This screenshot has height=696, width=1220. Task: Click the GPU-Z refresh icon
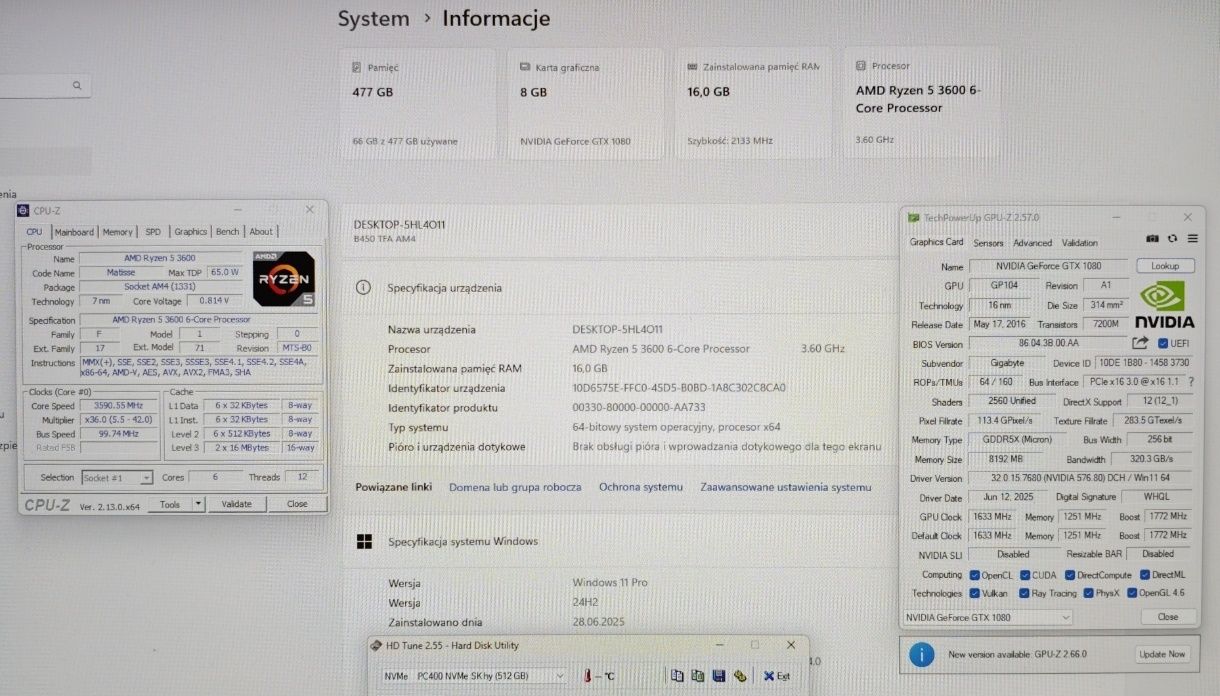(1172, 240)
